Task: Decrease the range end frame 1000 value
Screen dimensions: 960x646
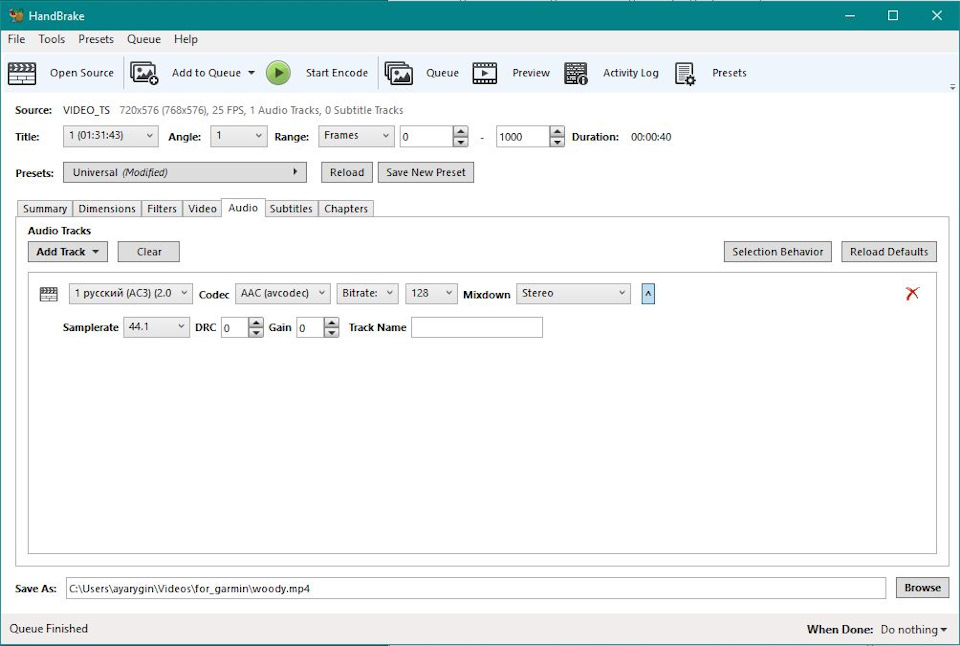Action: pyautogui.click(x=557, y=142)
